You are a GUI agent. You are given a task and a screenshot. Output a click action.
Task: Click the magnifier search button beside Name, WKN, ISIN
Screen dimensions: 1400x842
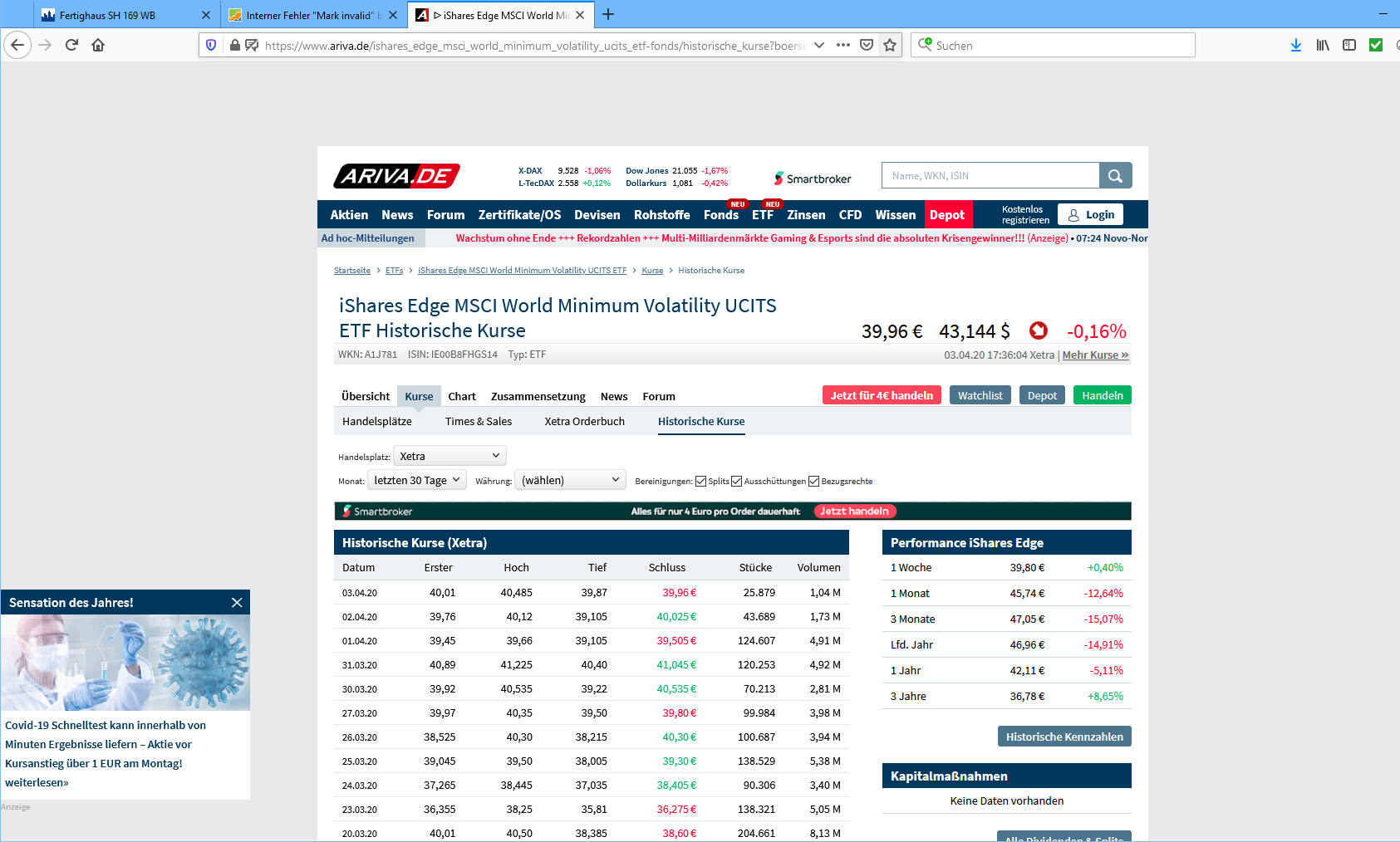pos(1115,176)
